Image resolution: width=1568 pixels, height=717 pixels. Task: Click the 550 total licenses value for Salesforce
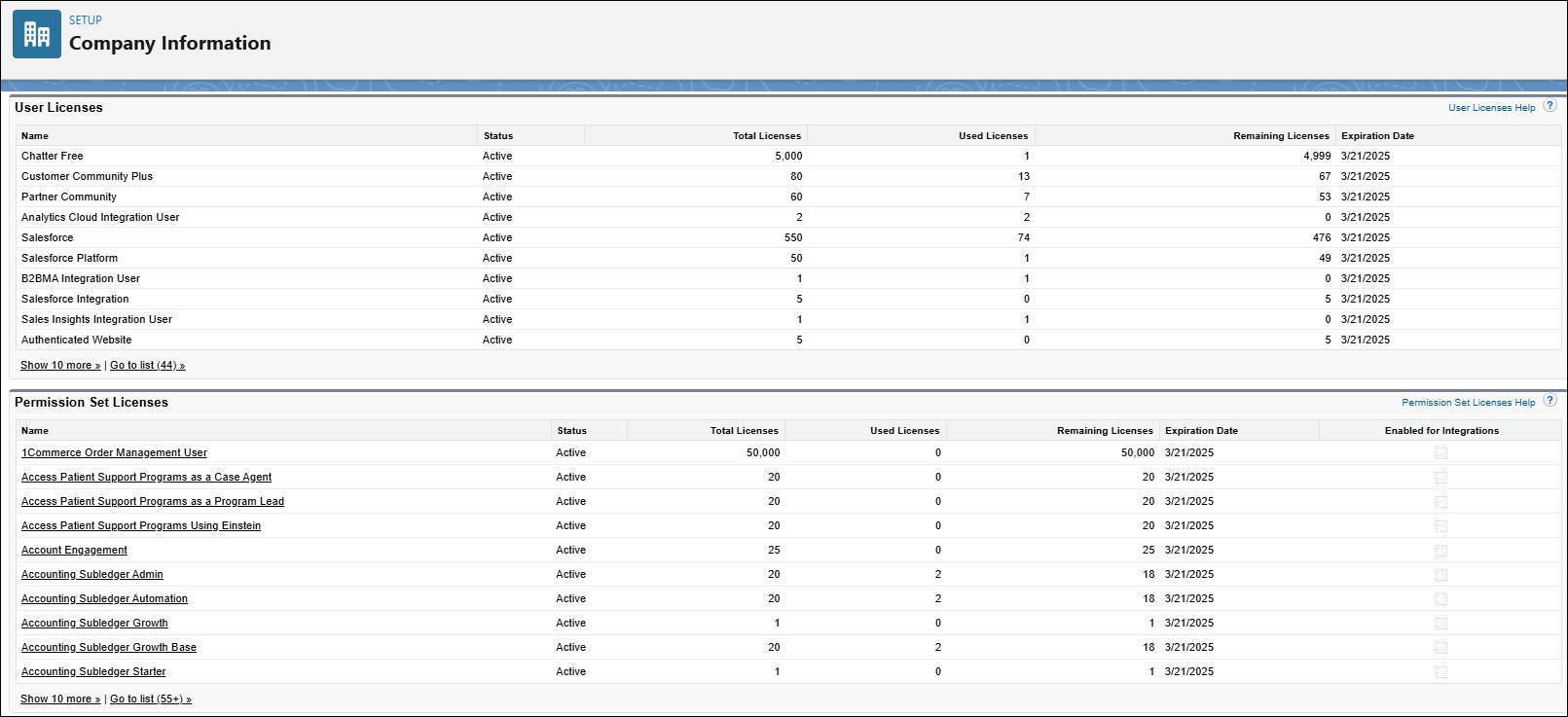793,237
